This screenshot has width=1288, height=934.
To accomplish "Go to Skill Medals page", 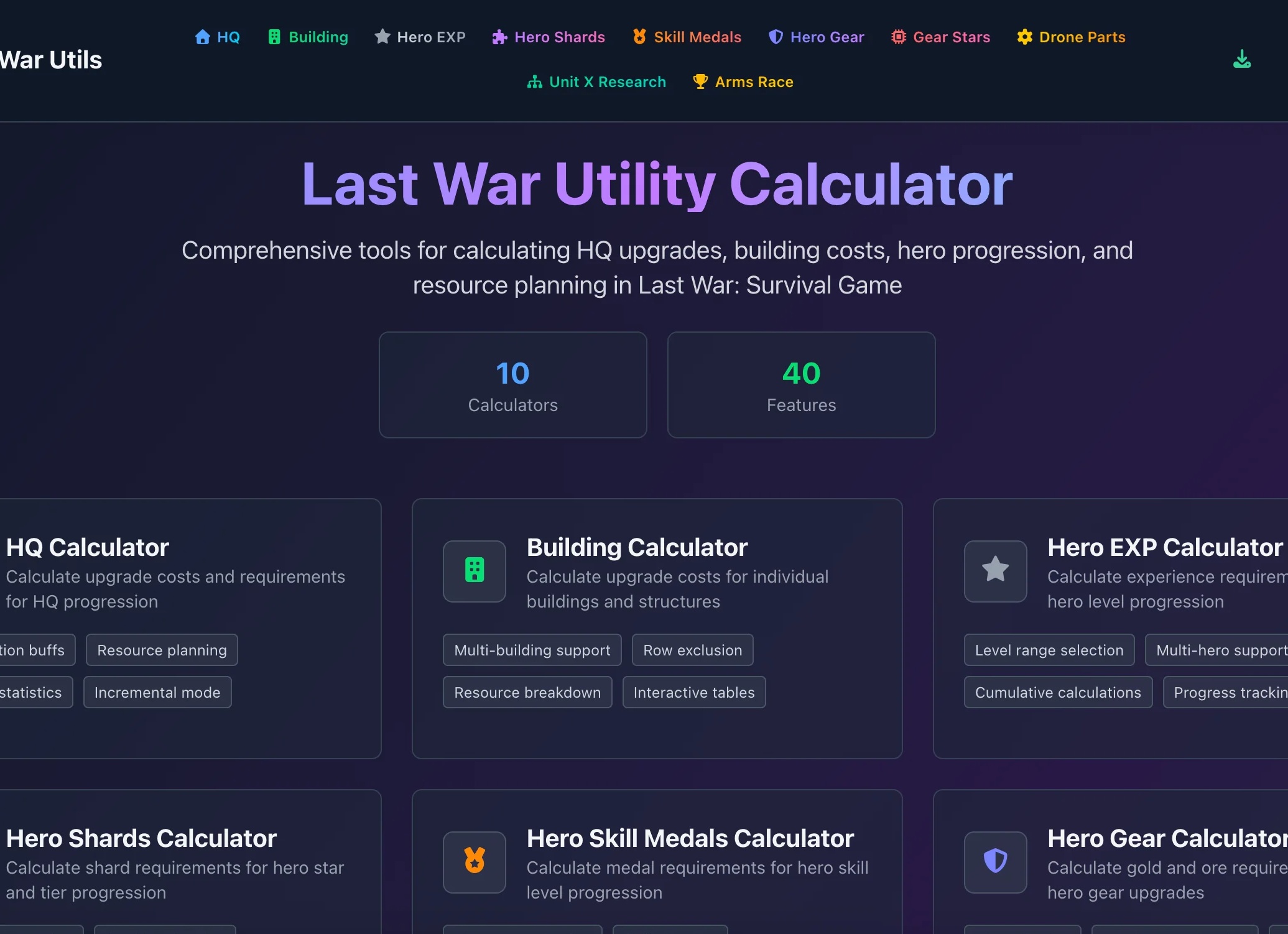I will tap(687, 37).
